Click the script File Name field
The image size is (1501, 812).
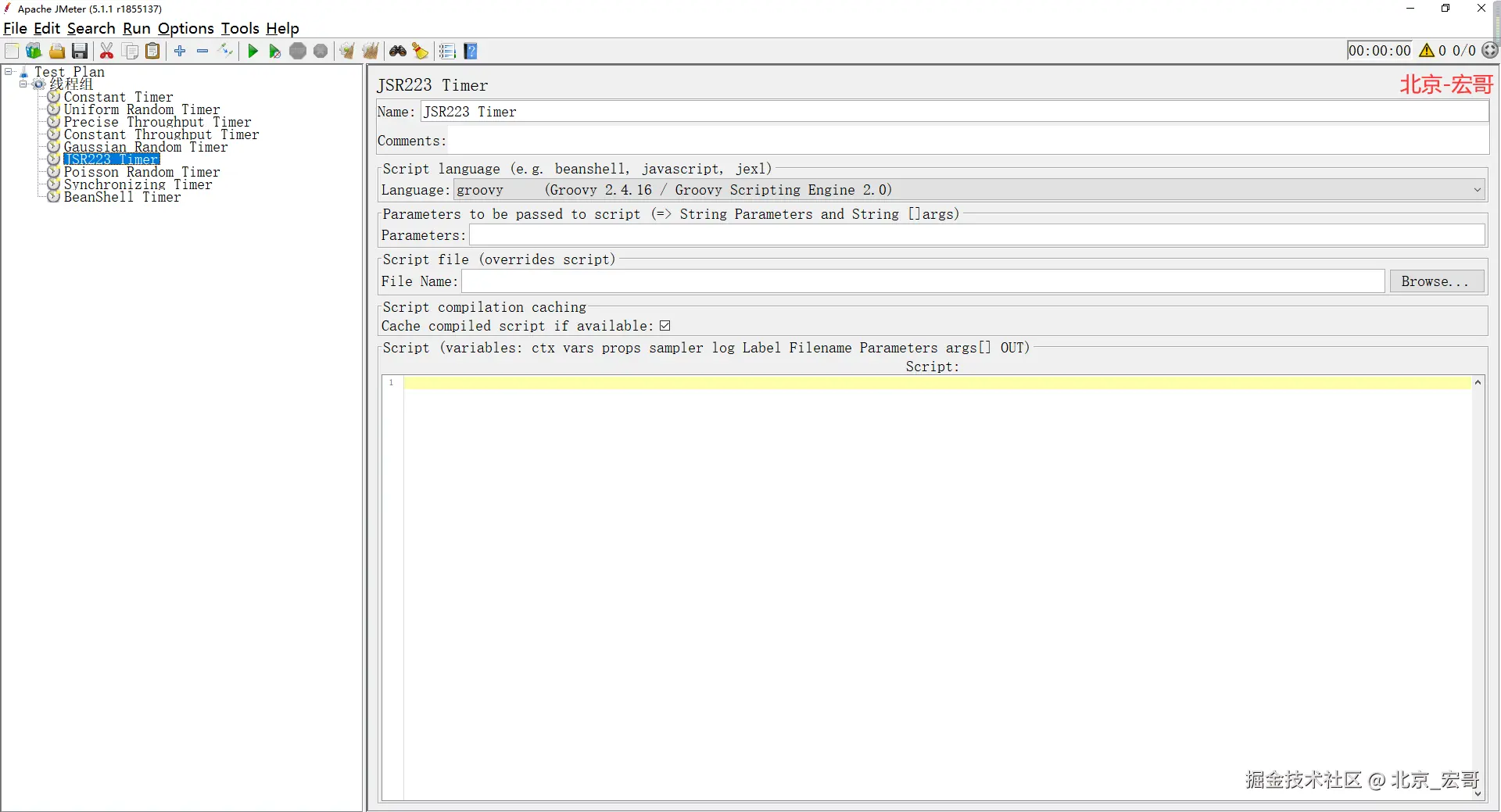[922, 281]
